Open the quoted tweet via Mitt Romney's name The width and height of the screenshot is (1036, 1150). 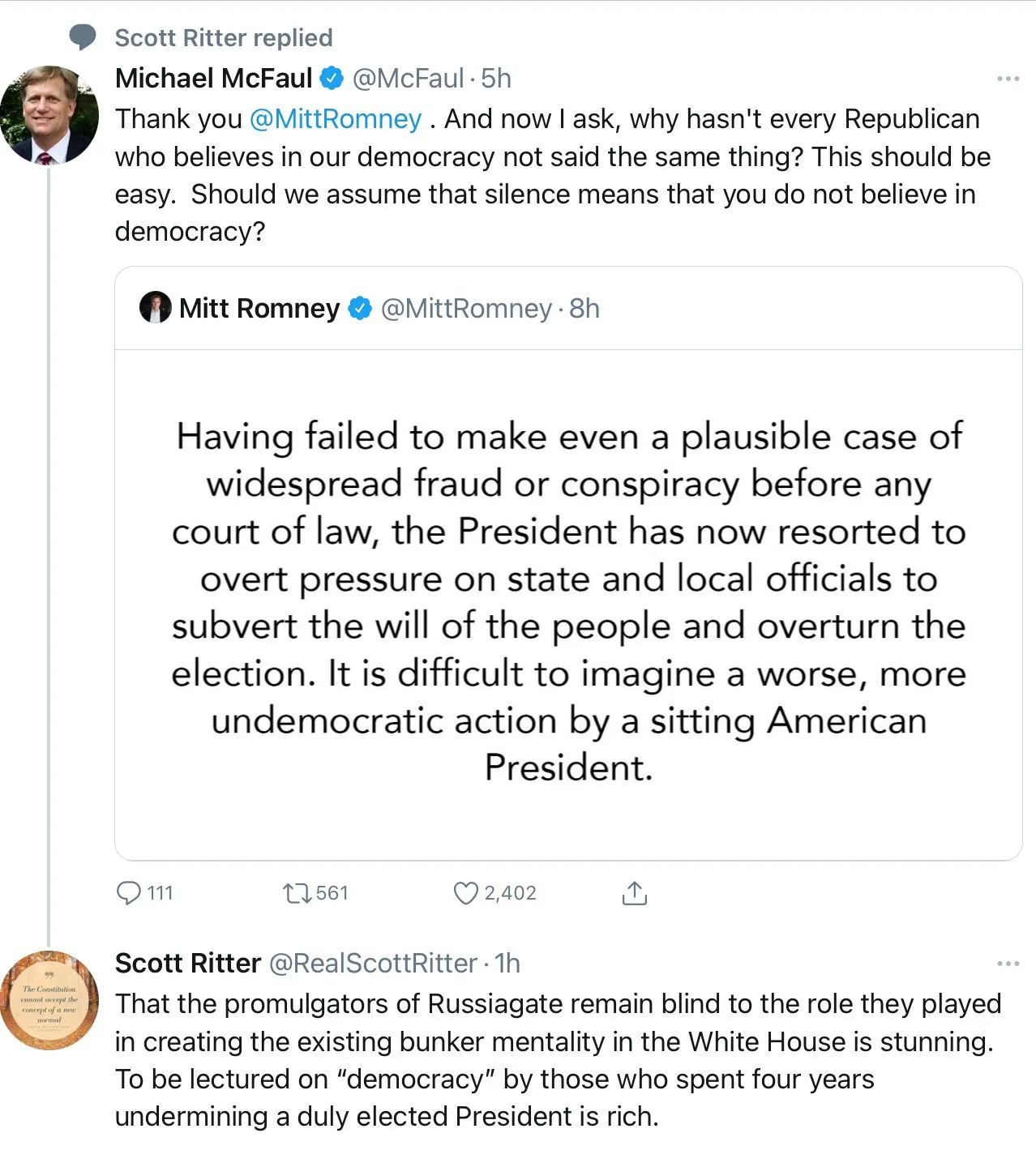pos(259,309)
